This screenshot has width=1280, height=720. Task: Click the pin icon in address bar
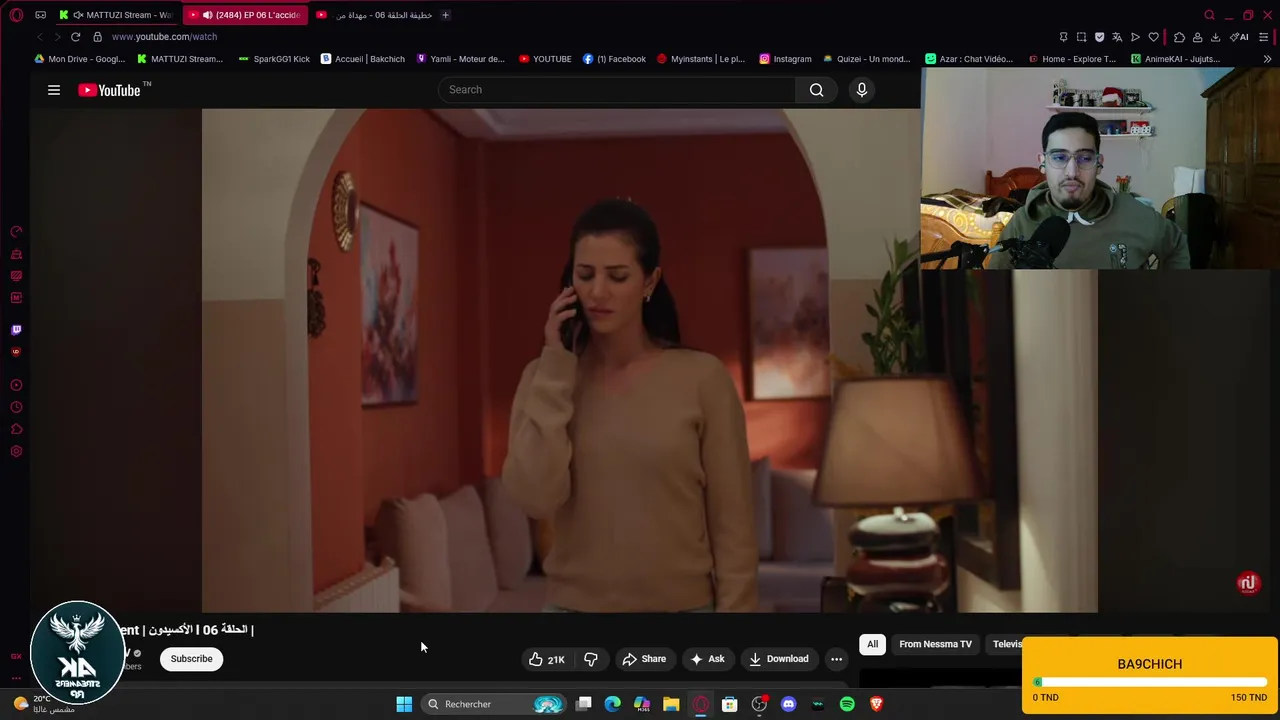point(1063,37)
